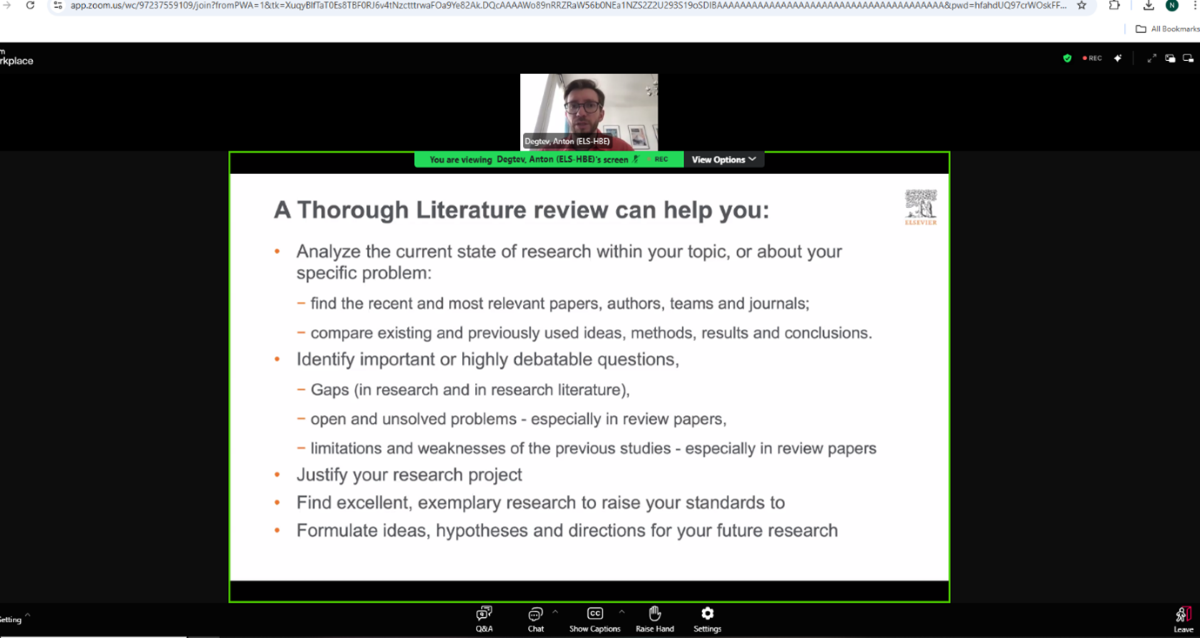Open the All Bookmarks folder
This screenshot has height=638, width=1200.
point(1166,29)
